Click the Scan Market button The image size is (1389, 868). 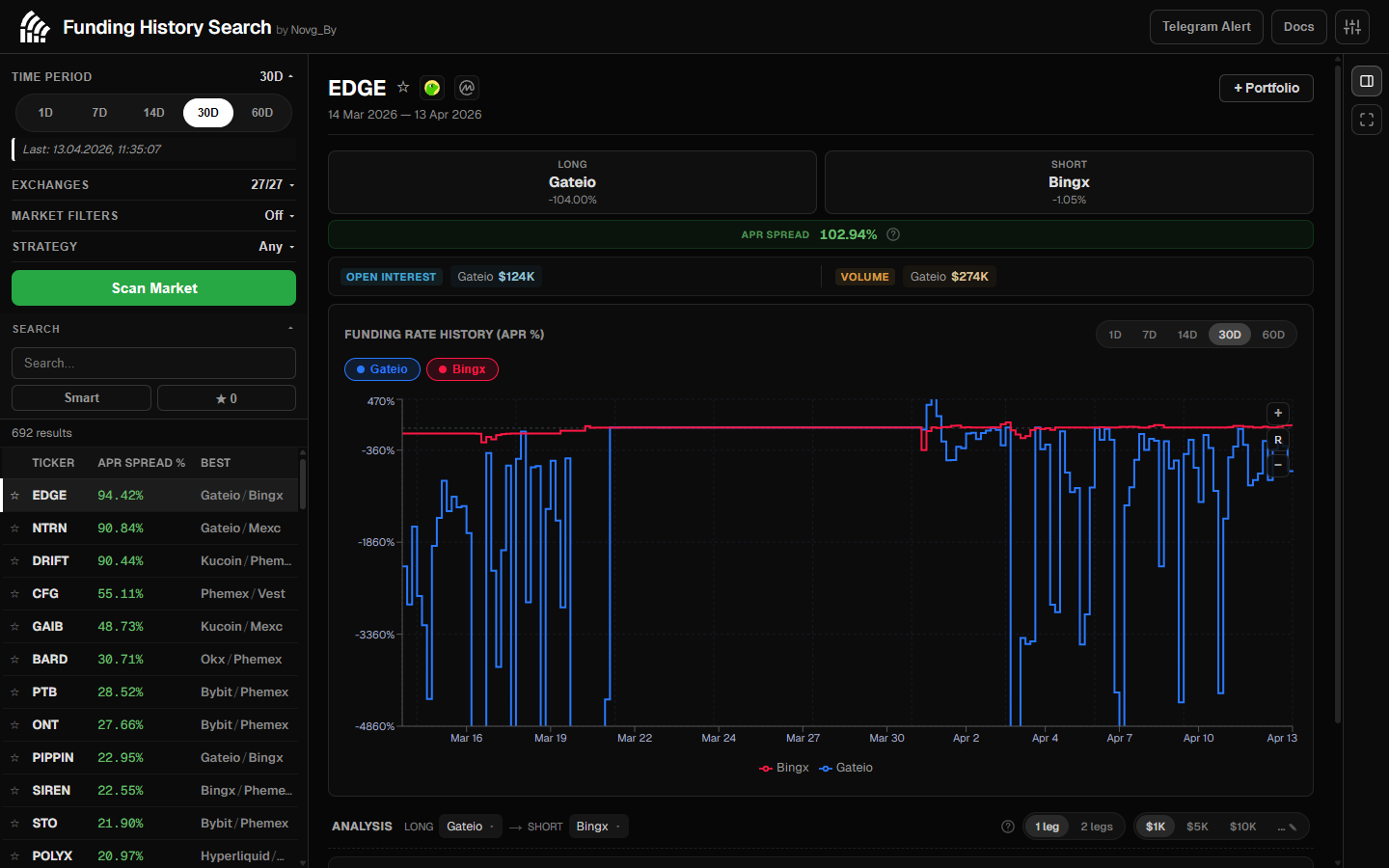pos(153,287)
